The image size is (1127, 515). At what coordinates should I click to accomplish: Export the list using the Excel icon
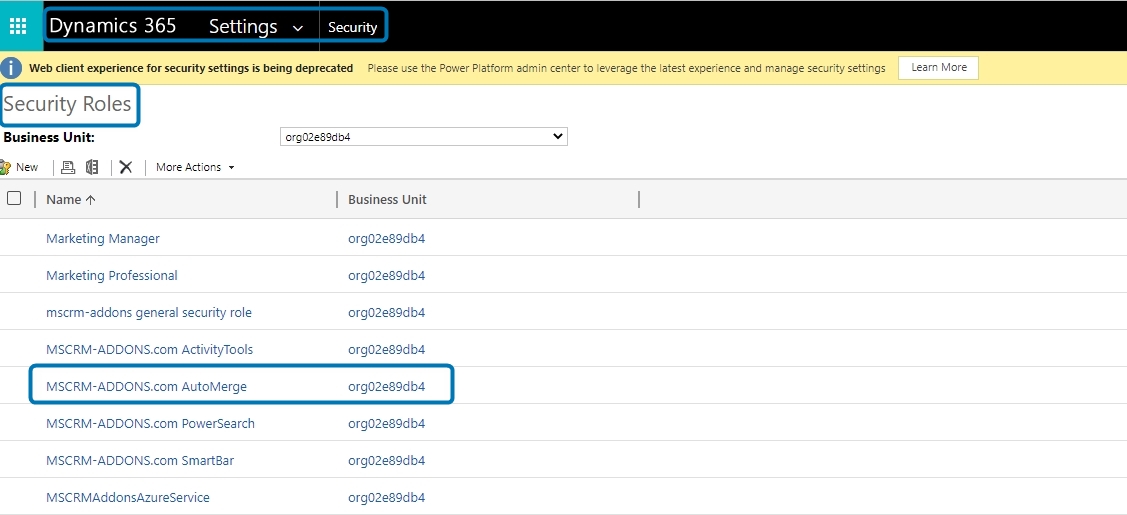coord(92,167)
